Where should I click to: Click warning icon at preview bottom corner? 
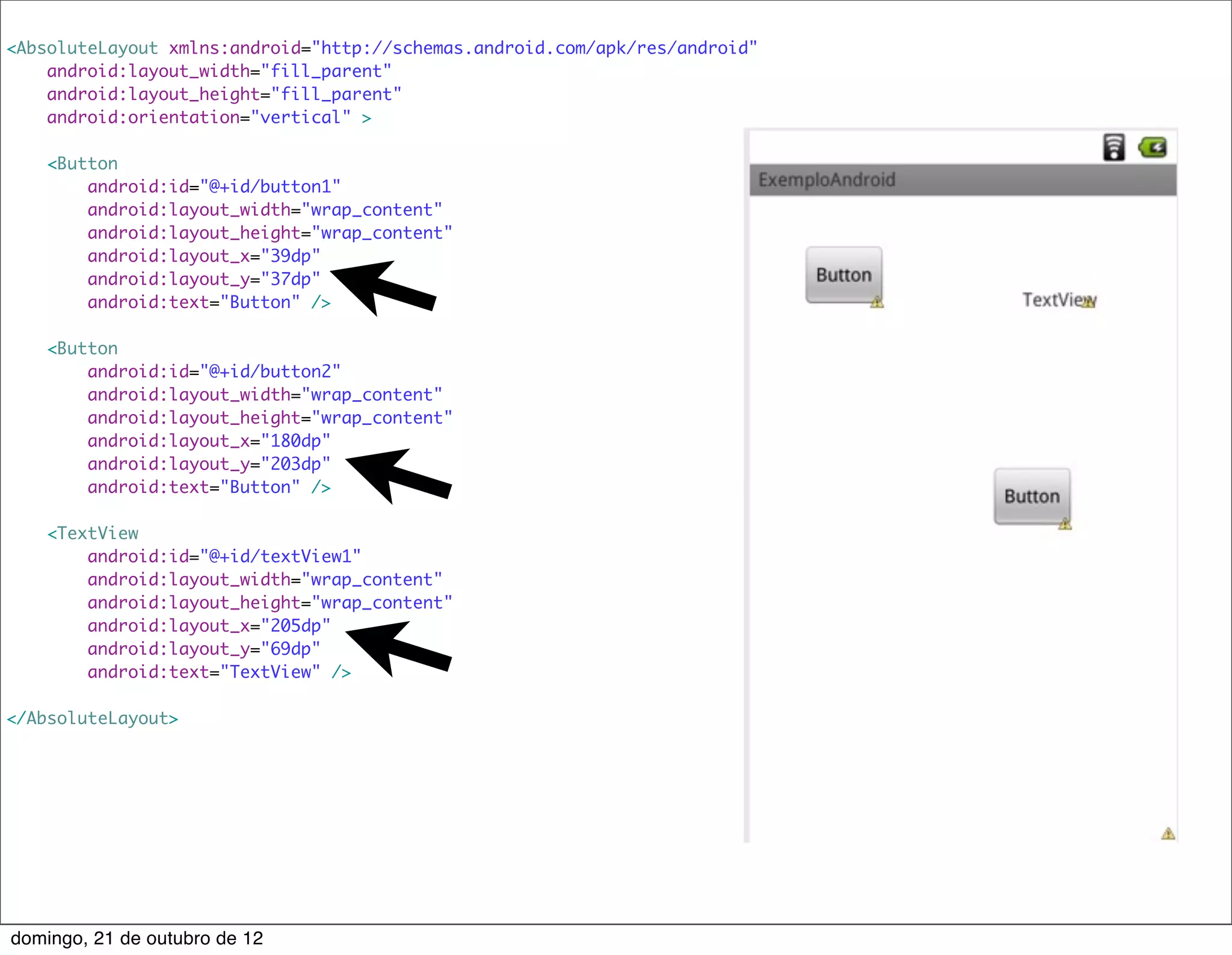pyautogui.click(x=1168, y=833)
